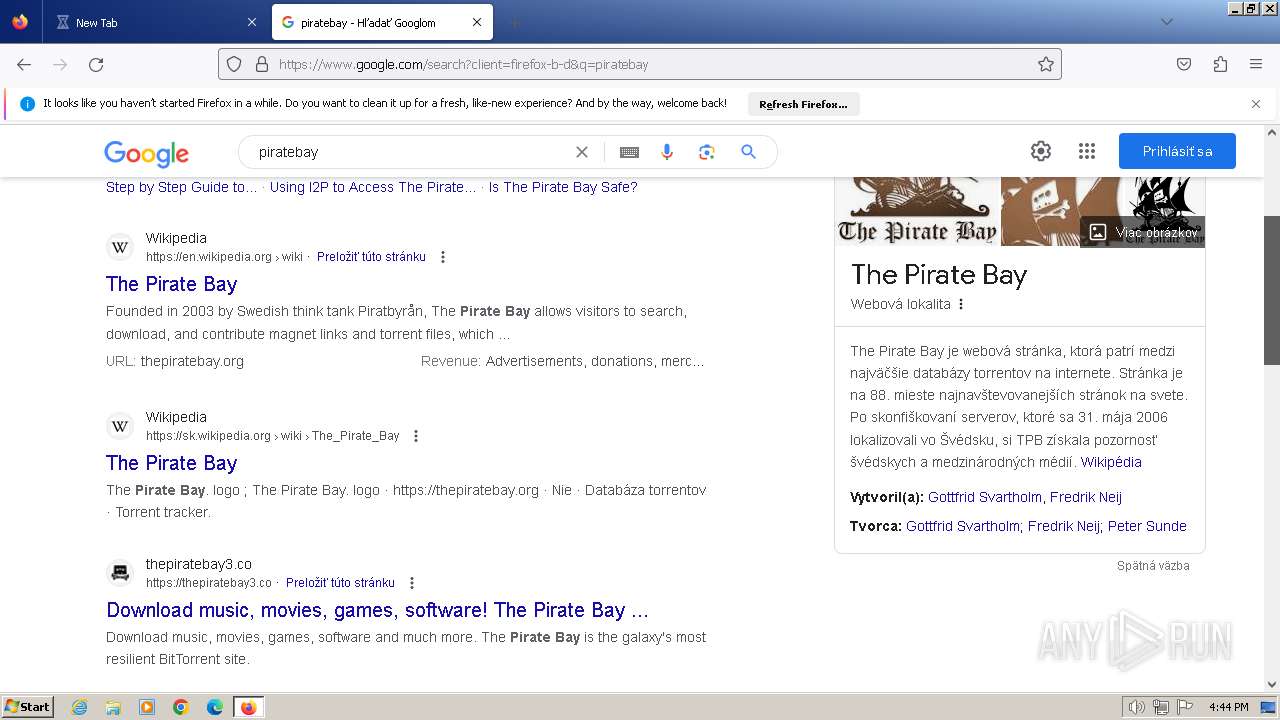Screen dimensions: 1280x720
Task: Click the scrollbar down arrow
Action: click(x=1272, y=685)
